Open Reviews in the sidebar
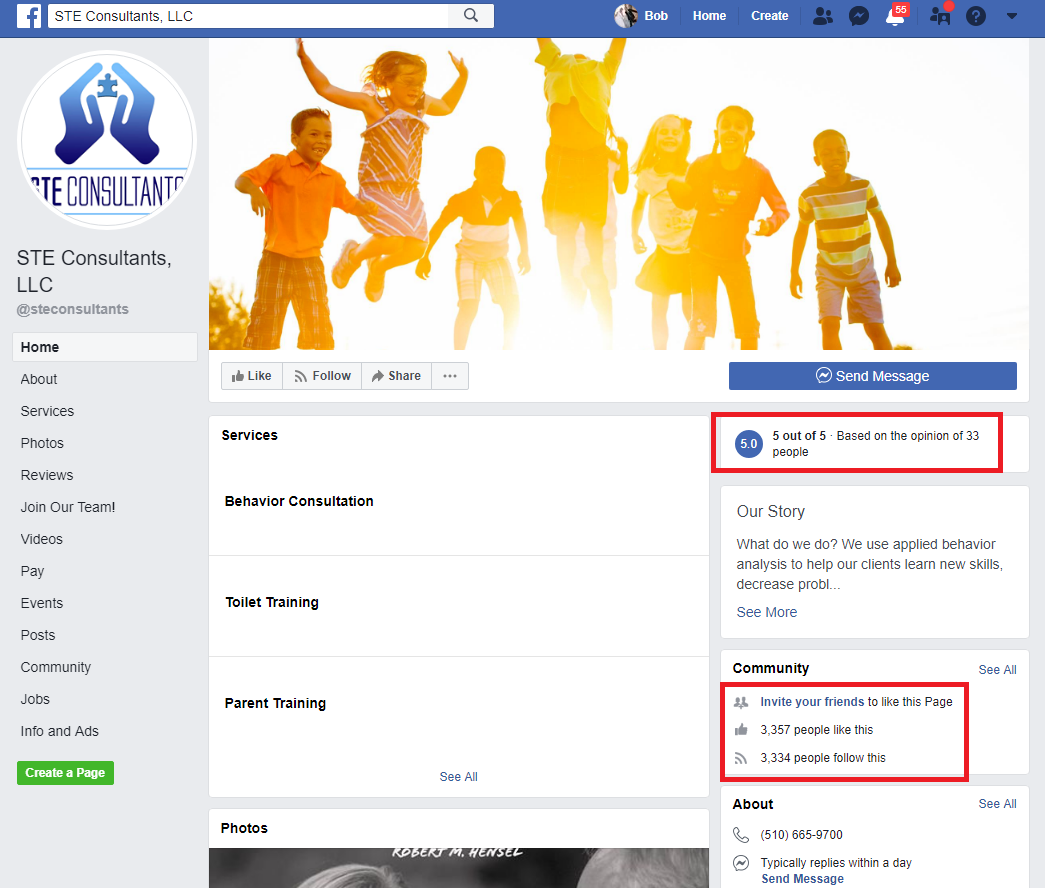Viewport: 1045px width, 888px height. [47, 475]
